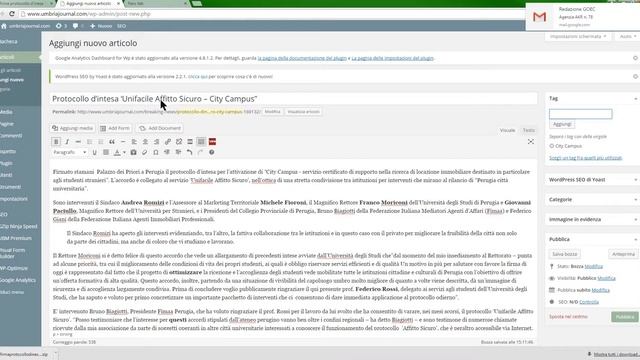Screen dimensions: 640x360
Task: Collapse the Pubblica panel
Action: [x=635, y=239]
